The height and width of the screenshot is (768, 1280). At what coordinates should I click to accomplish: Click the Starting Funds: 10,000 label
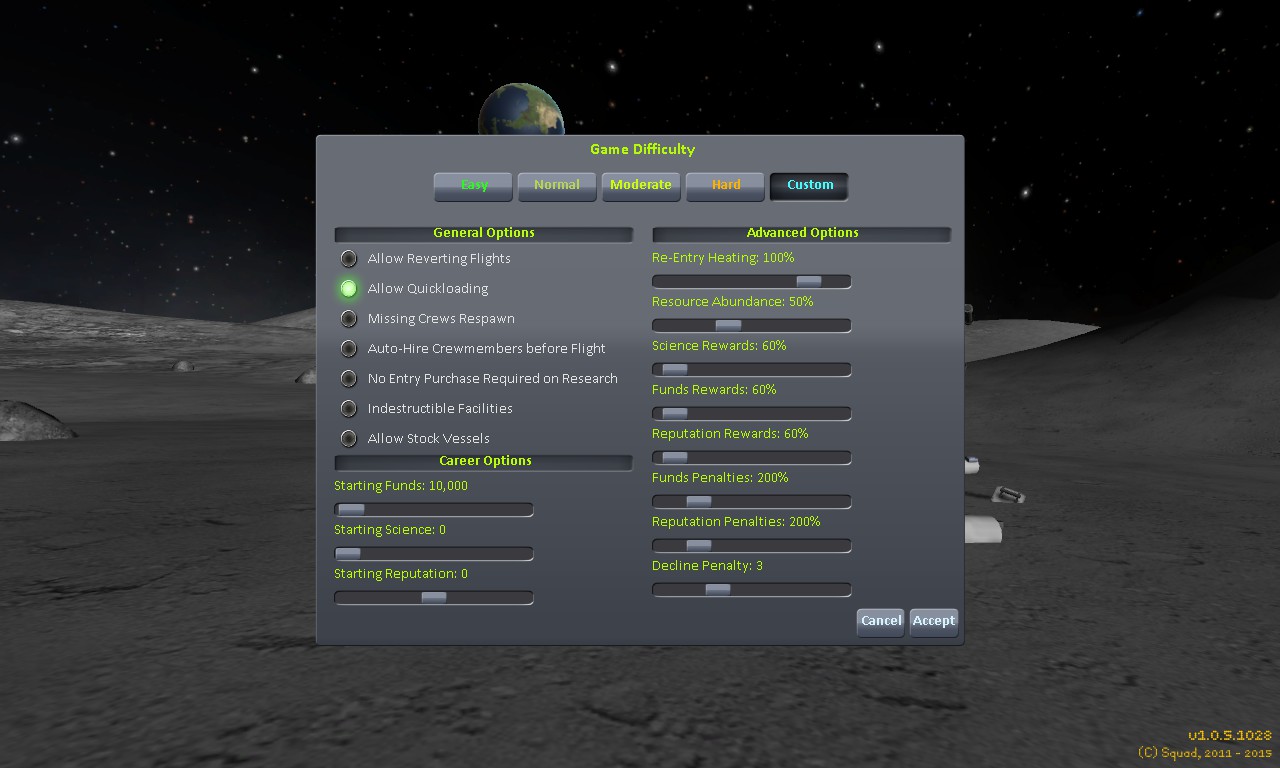click(401, 486)
